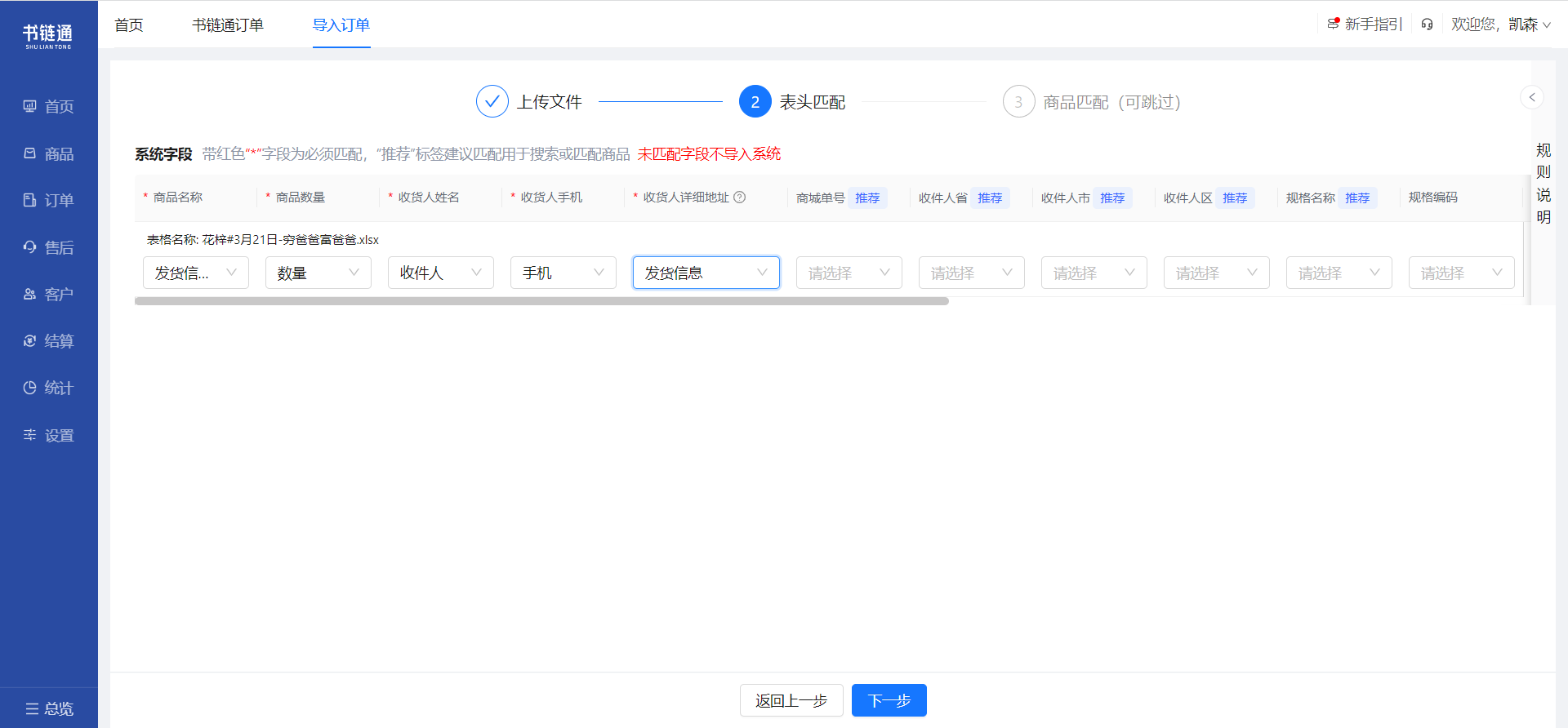Open the 商城单号 请选择 dropdown

pyautogui.click(x=849, y=273)
